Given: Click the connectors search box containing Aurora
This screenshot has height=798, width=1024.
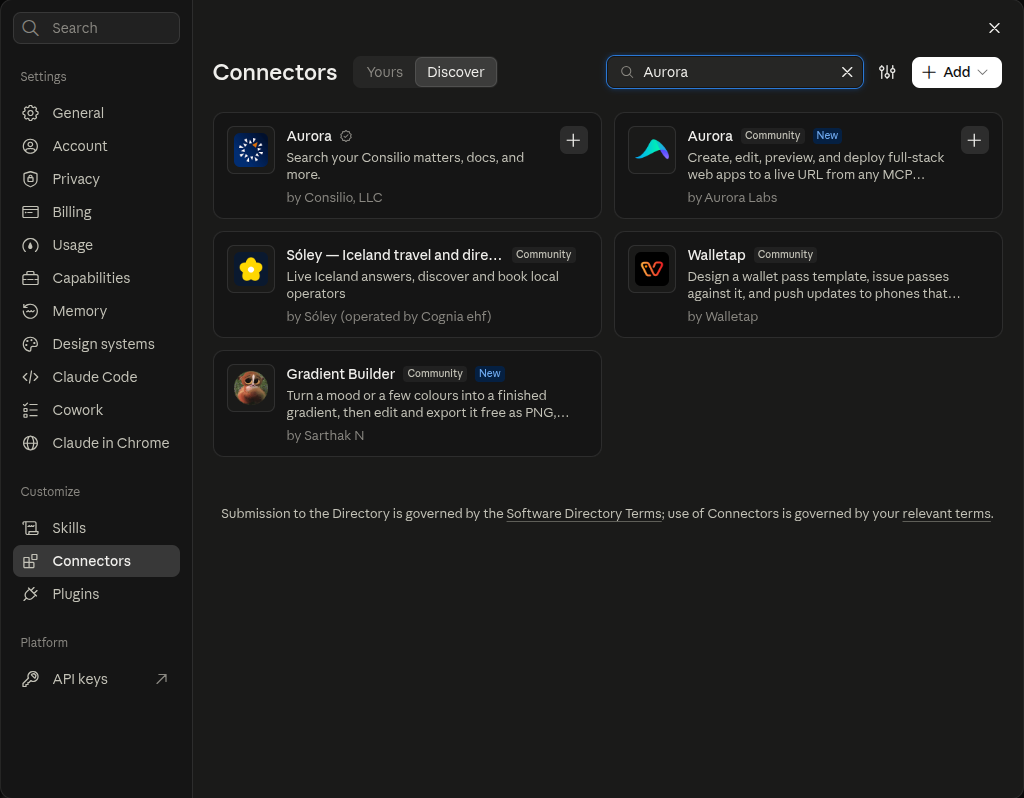Looking at the screenshot, I should point(735,72).
